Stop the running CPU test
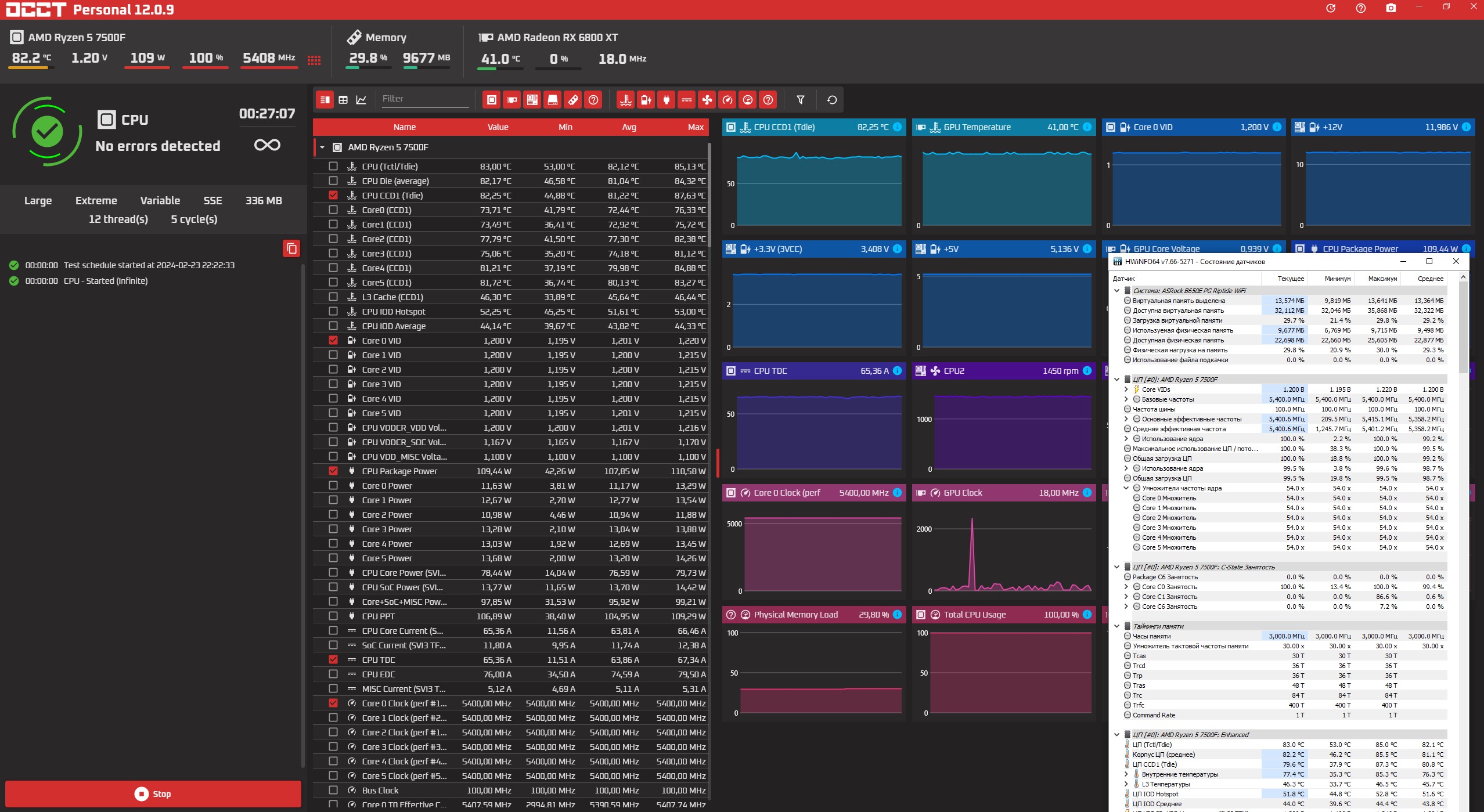The width and height of the screenshot is (1484, 812). [x=153, y=793]
